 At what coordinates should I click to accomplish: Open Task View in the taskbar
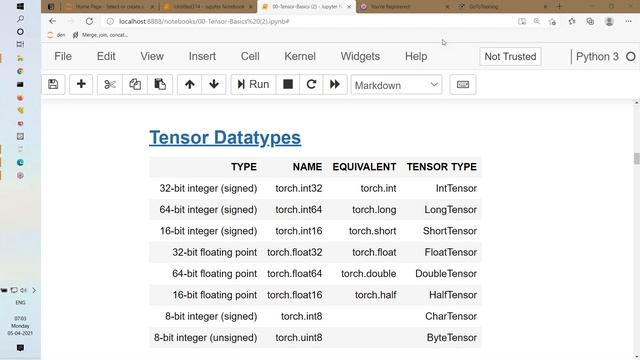(20, 44)
